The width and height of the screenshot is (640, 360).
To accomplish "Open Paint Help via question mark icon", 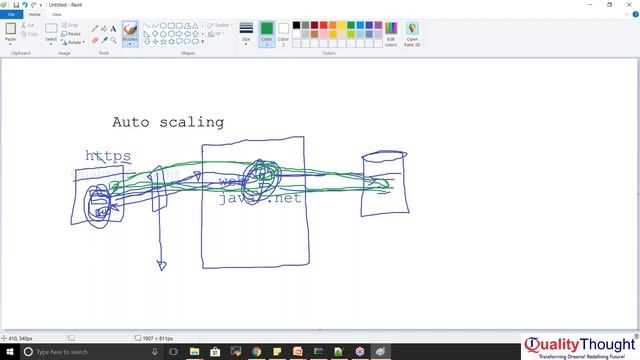I will coord(635,14).
